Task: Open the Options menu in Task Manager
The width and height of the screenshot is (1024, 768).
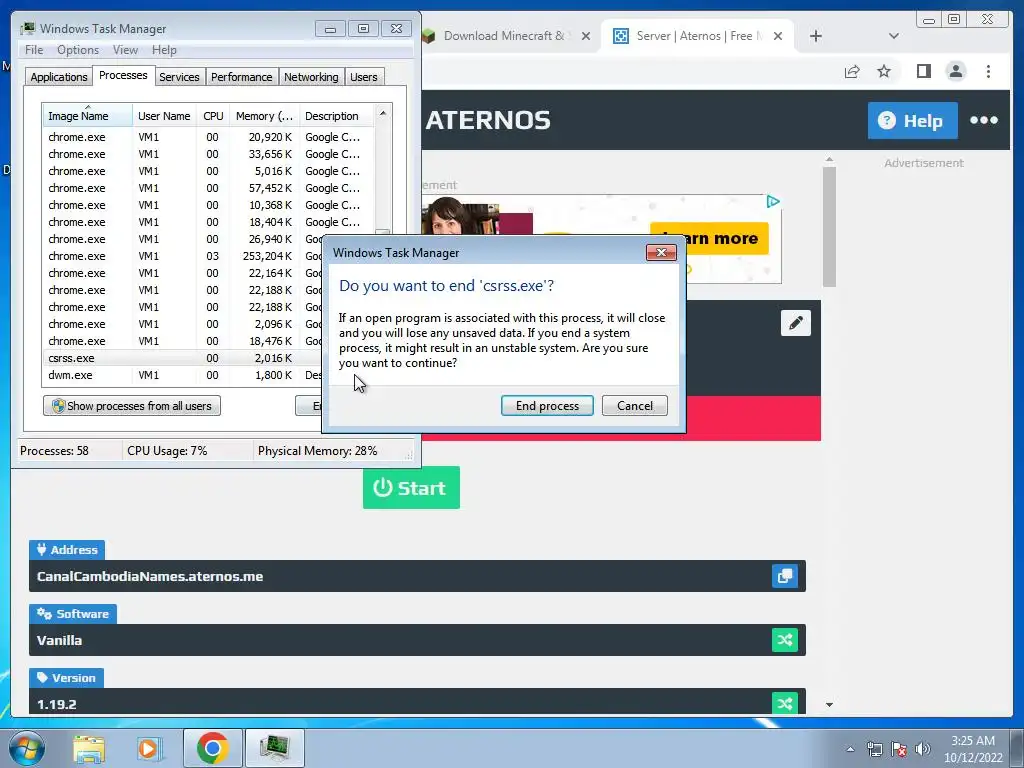Action: (78, 50)
